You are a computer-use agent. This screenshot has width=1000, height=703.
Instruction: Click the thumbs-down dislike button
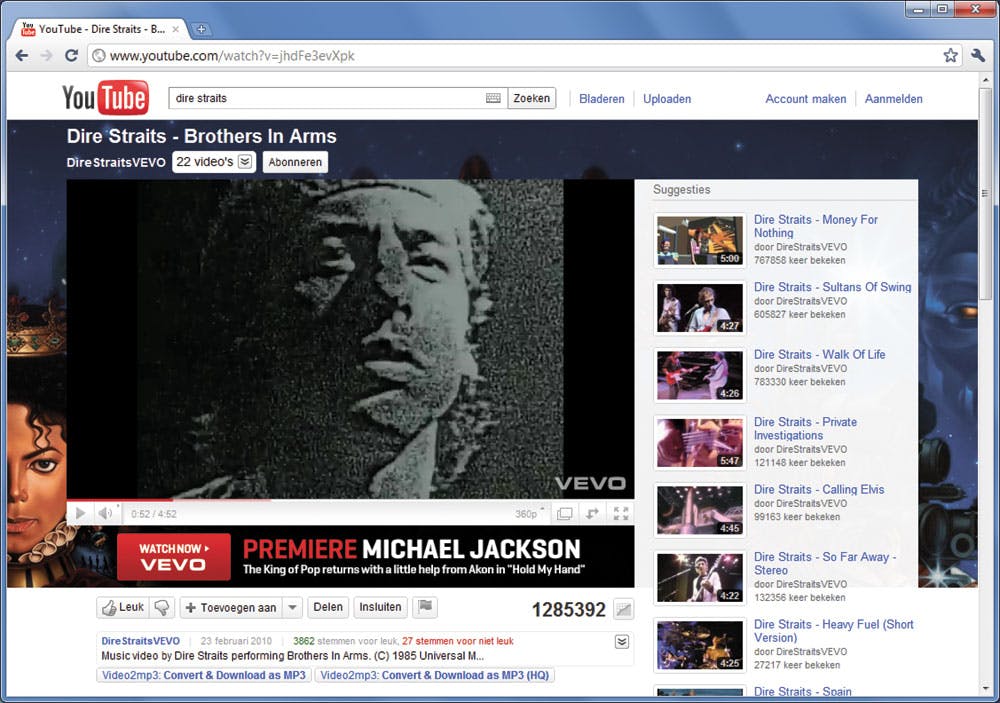pos(162,607)
